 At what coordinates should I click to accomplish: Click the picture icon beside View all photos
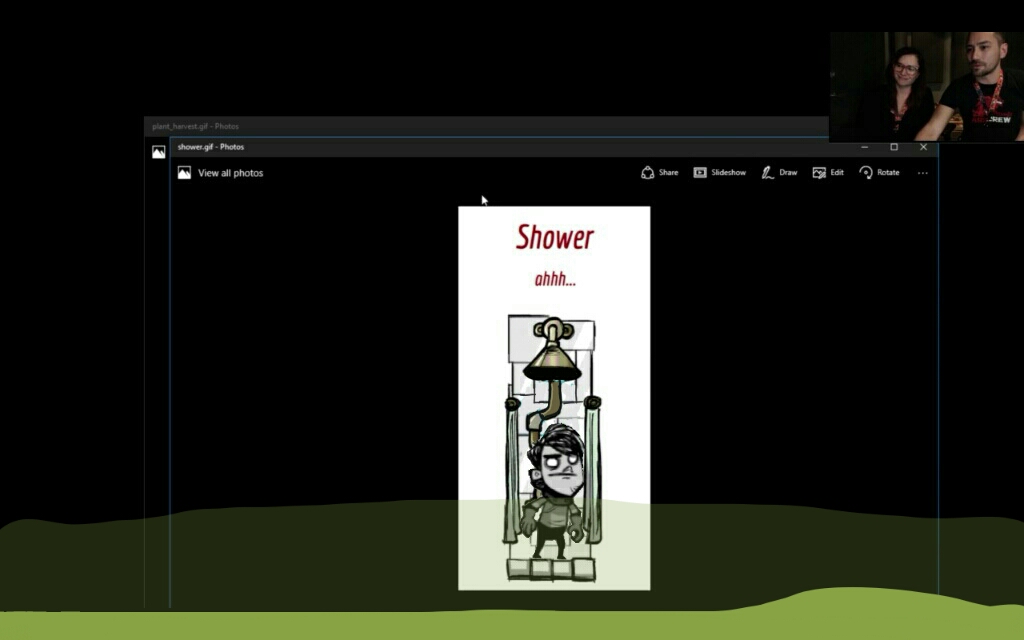point(184,173)
